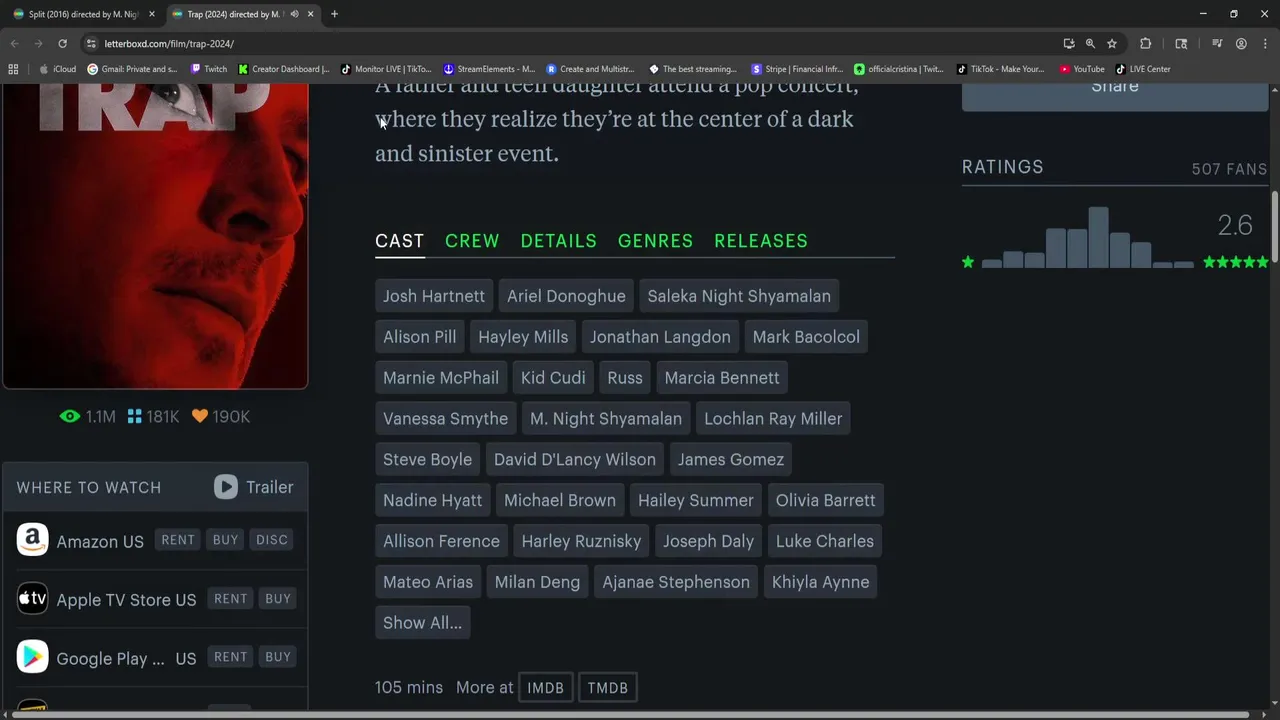Screen dimensions: 1280x720
Task: Reload the Letterboxd page
Action: (x=62, y=44)
